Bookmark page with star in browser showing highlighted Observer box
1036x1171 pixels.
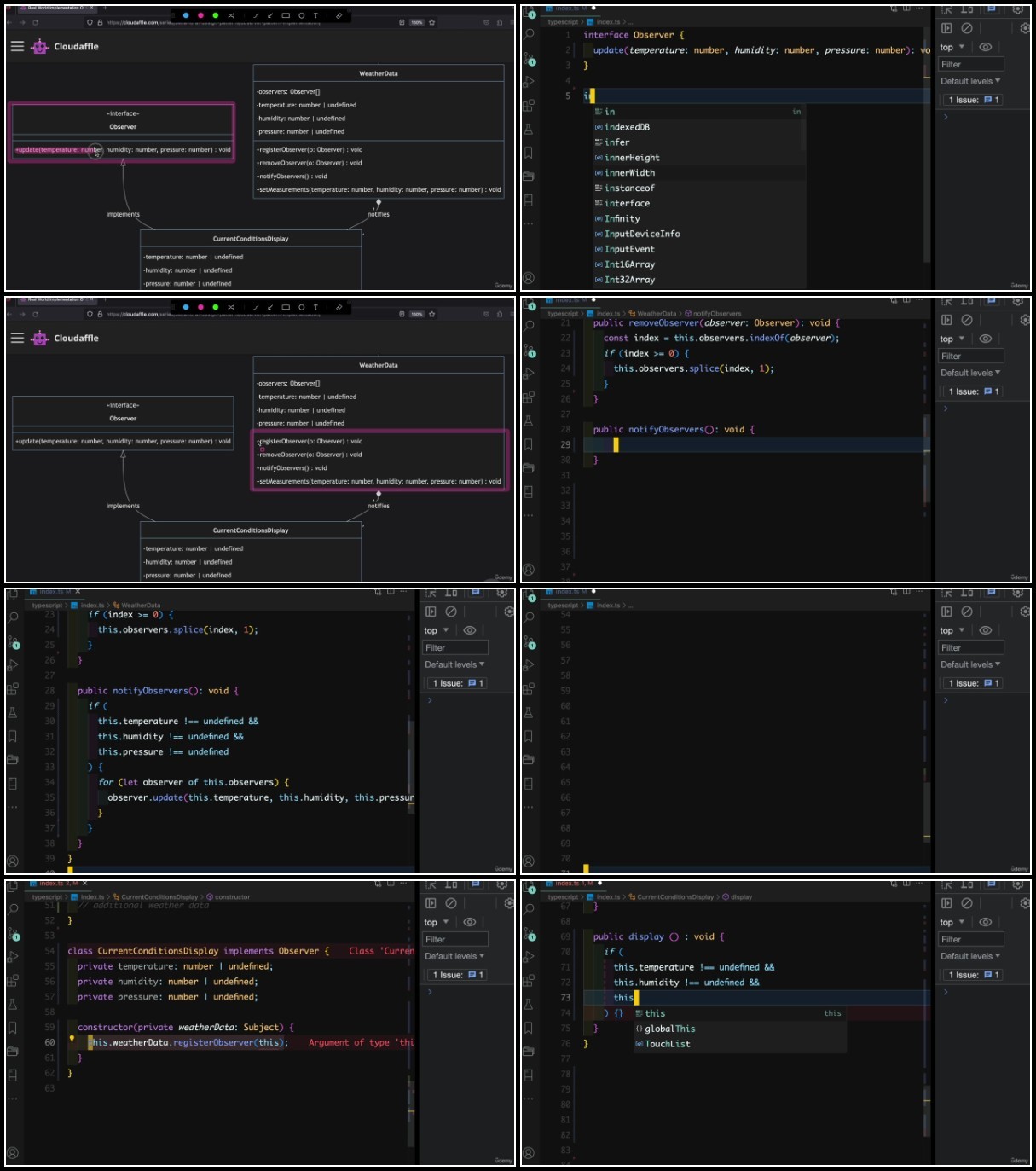tap(432, 22)
